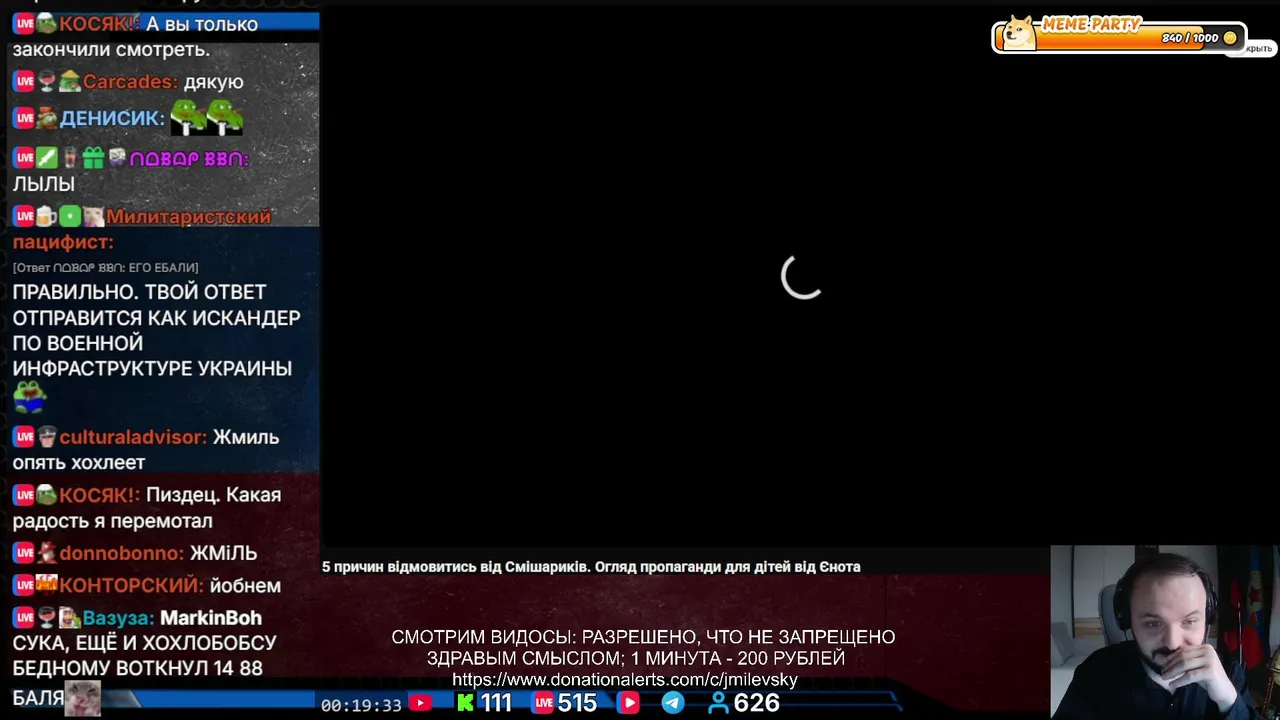The image size is (1280, 720).
Task: Click the username Вазуза in chat
Action: [118, 618]
